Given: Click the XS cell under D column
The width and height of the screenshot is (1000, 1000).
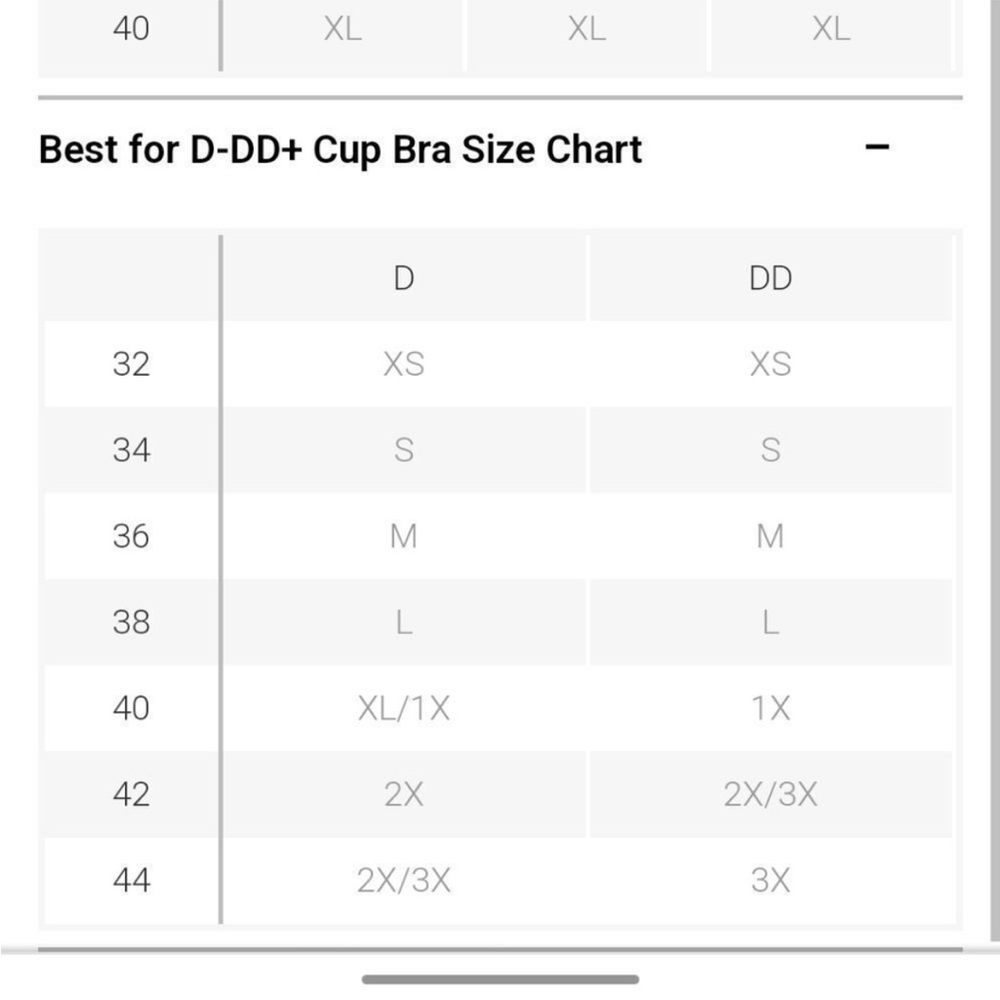Looking at the screenshot, I should [x=404, y=364].
